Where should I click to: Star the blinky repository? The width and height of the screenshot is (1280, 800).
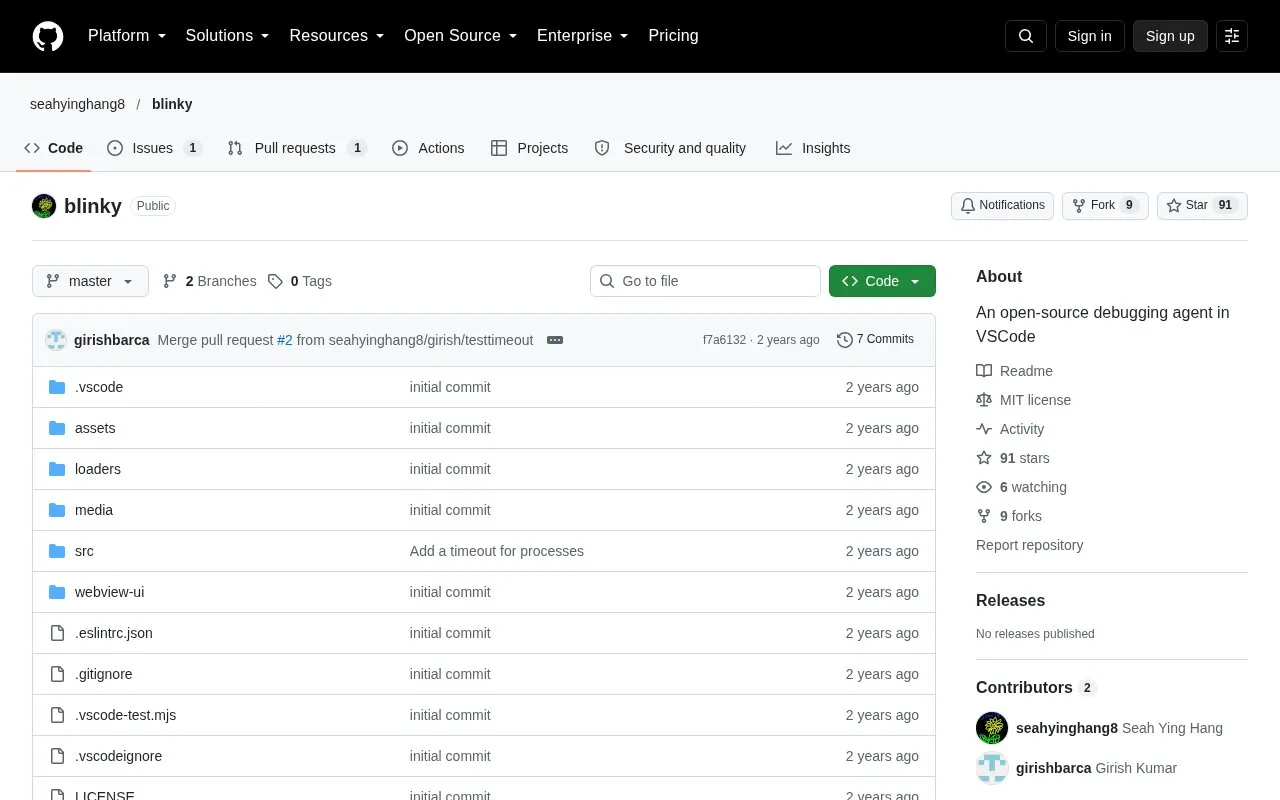(x=1202, y=206)
